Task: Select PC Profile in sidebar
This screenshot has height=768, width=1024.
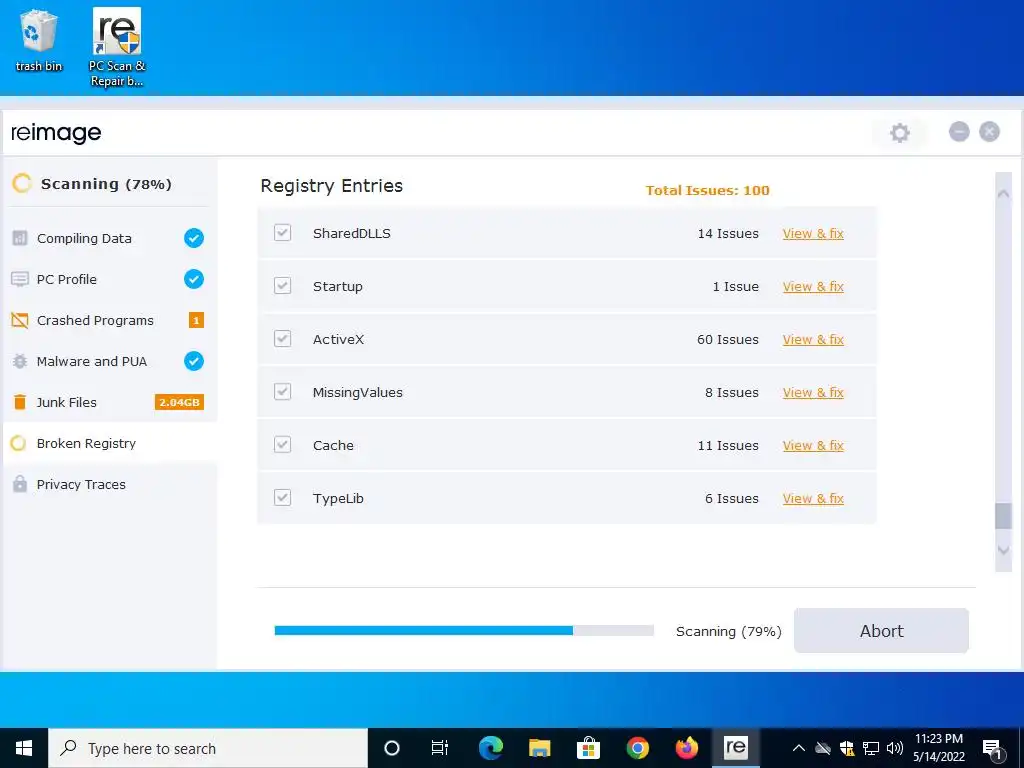Action: click(x=108, y=279)
